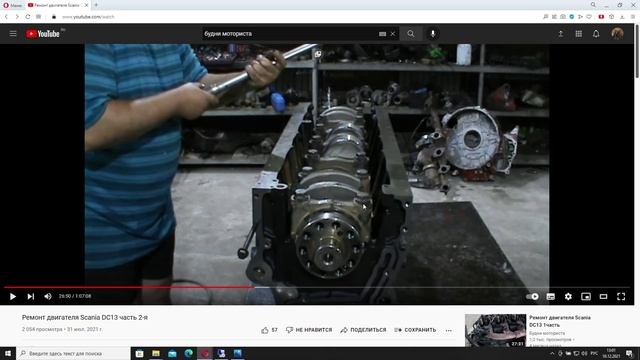Toggle the autoplay switch
The image size is (640, 360).
532,296
